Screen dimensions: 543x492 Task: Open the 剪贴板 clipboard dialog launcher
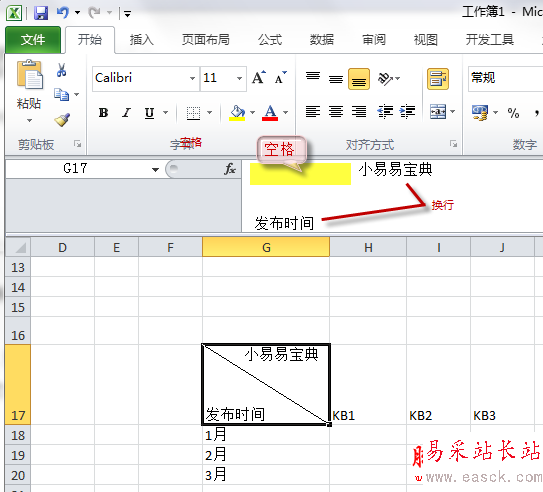[77, 144]
